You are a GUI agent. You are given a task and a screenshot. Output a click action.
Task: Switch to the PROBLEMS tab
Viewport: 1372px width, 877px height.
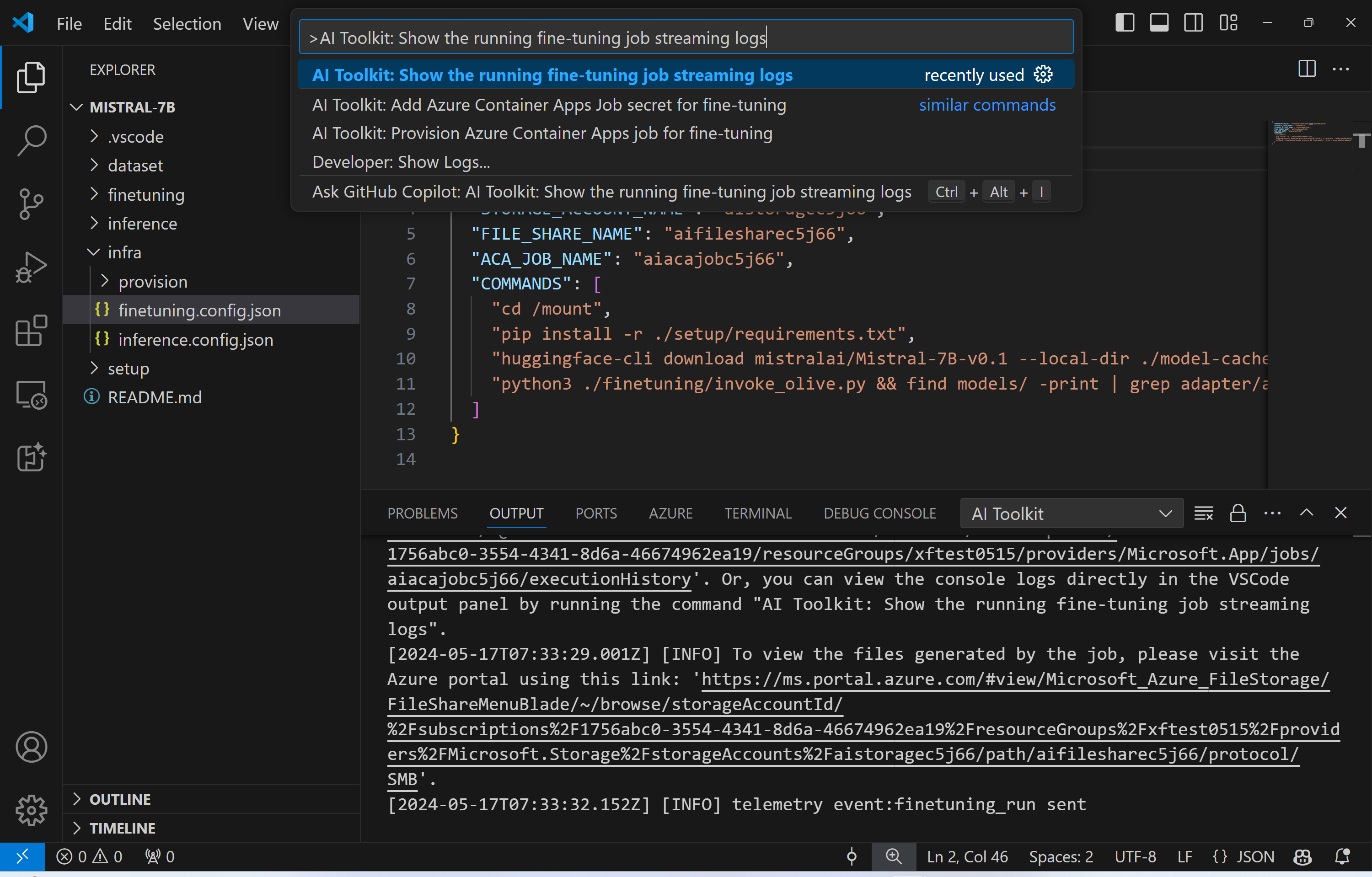[422, 513]
